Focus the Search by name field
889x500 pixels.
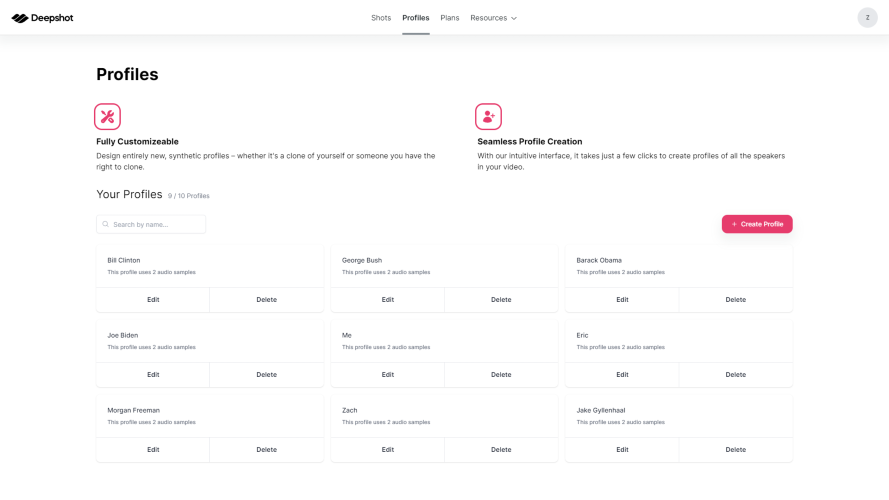click(151, 224)
